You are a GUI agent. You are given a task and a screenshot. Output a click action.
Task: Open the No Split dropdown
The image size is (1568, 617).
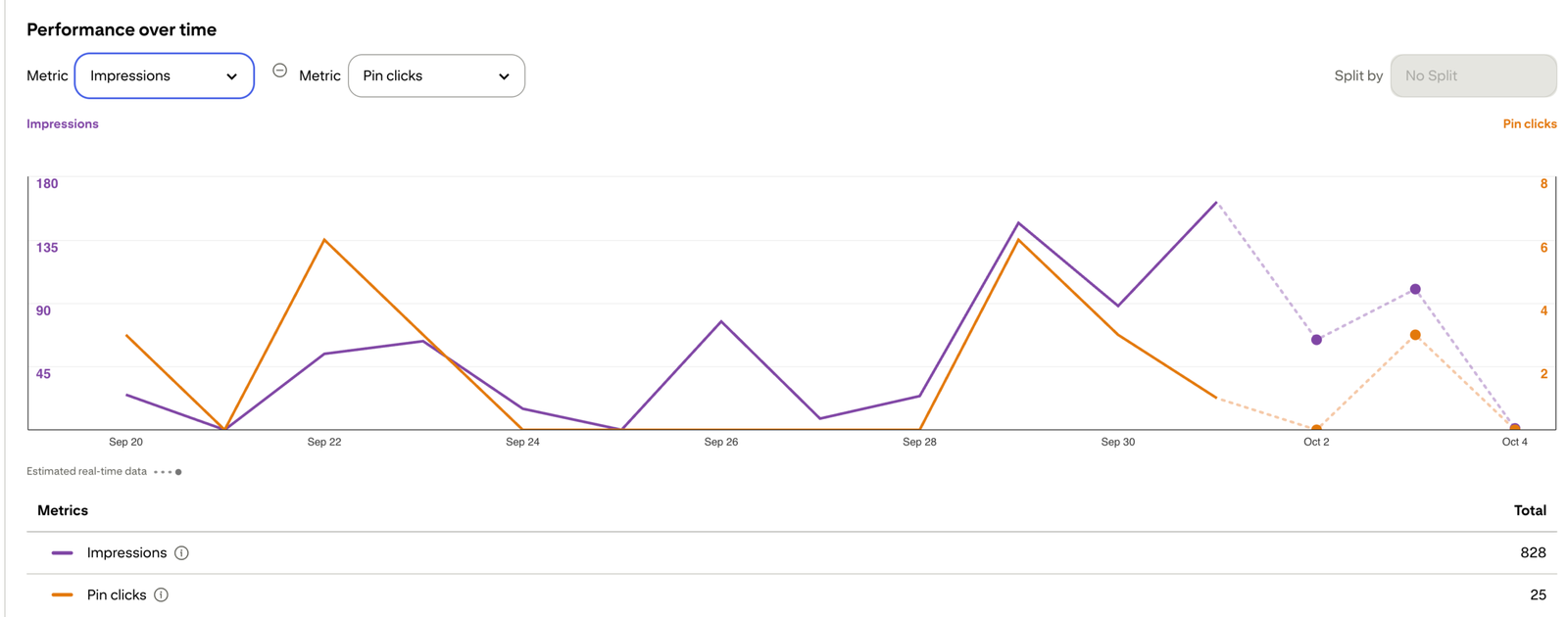point(1473,76)
